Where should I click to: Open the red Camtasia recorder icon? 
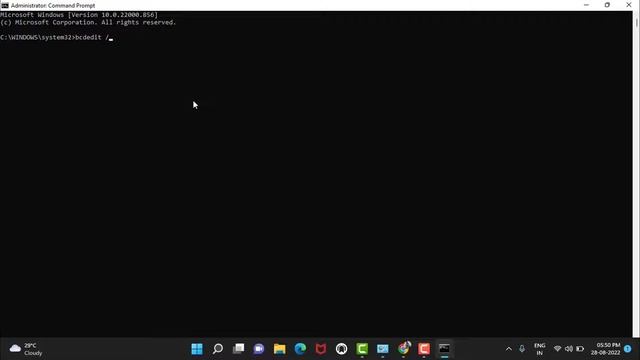click(x=424, y=349)
